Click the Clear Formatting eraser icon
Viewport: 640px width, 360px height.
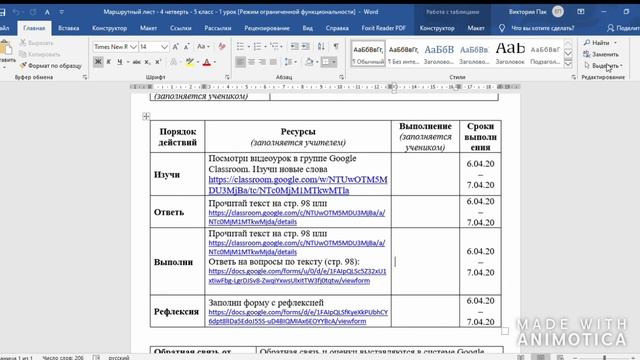click(x=222, y=47)
